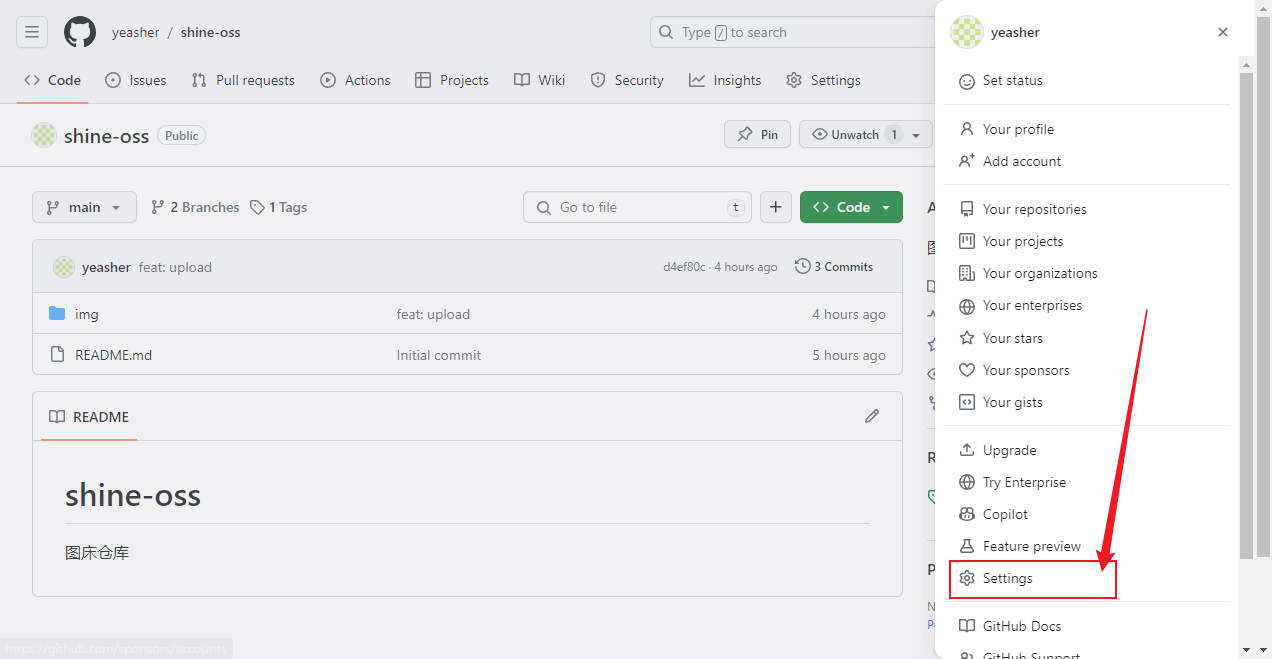Open the Insights tab
Screen dimensions: 1272x659
pos(725,80)
